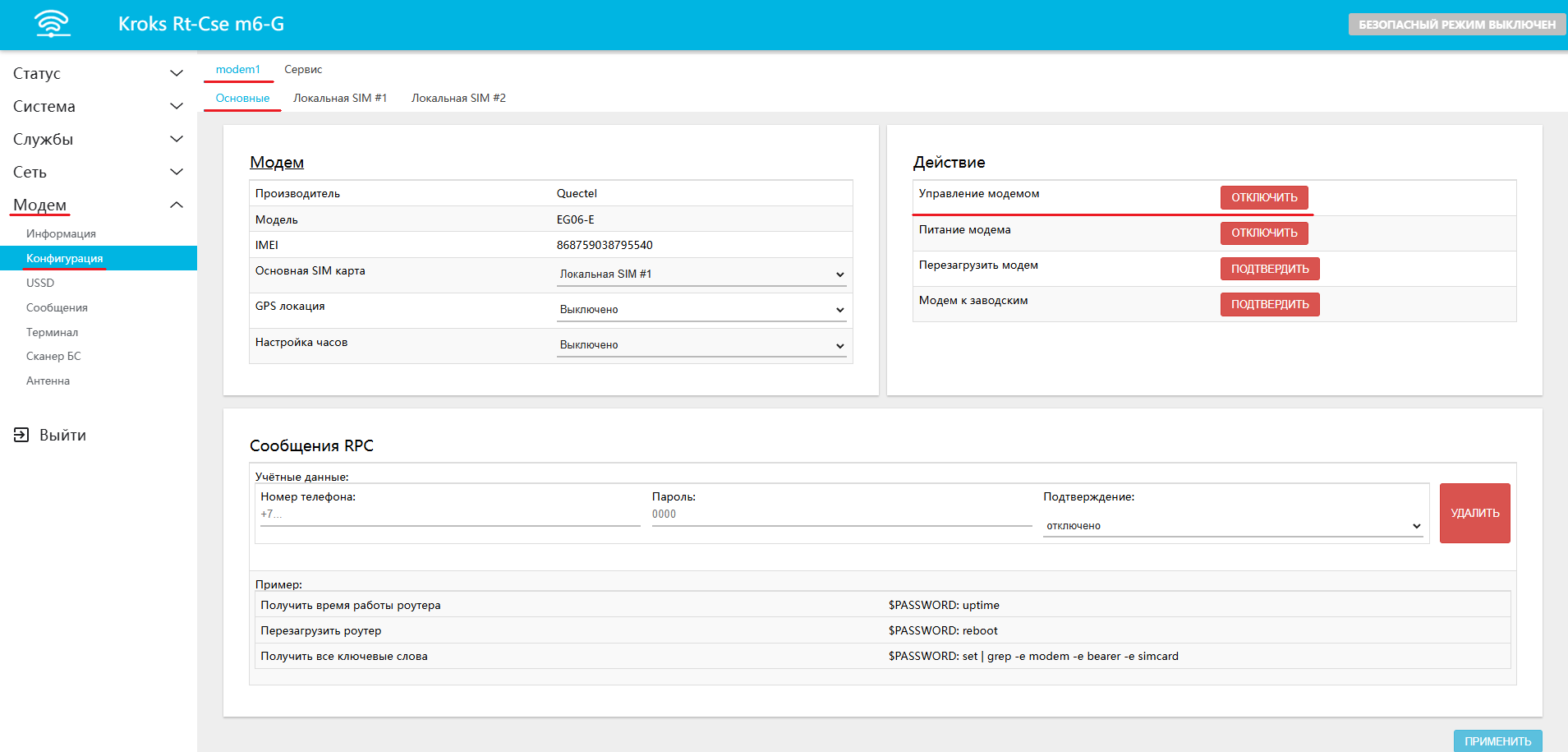This screenshot has height=752, width=1568.
Task: Open the GPS локация dropdown
Action: (x=701, y=310)
